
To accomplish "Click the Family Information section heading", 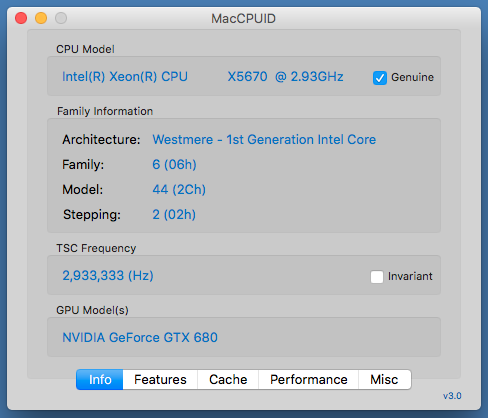I will (x=105, y=111).
